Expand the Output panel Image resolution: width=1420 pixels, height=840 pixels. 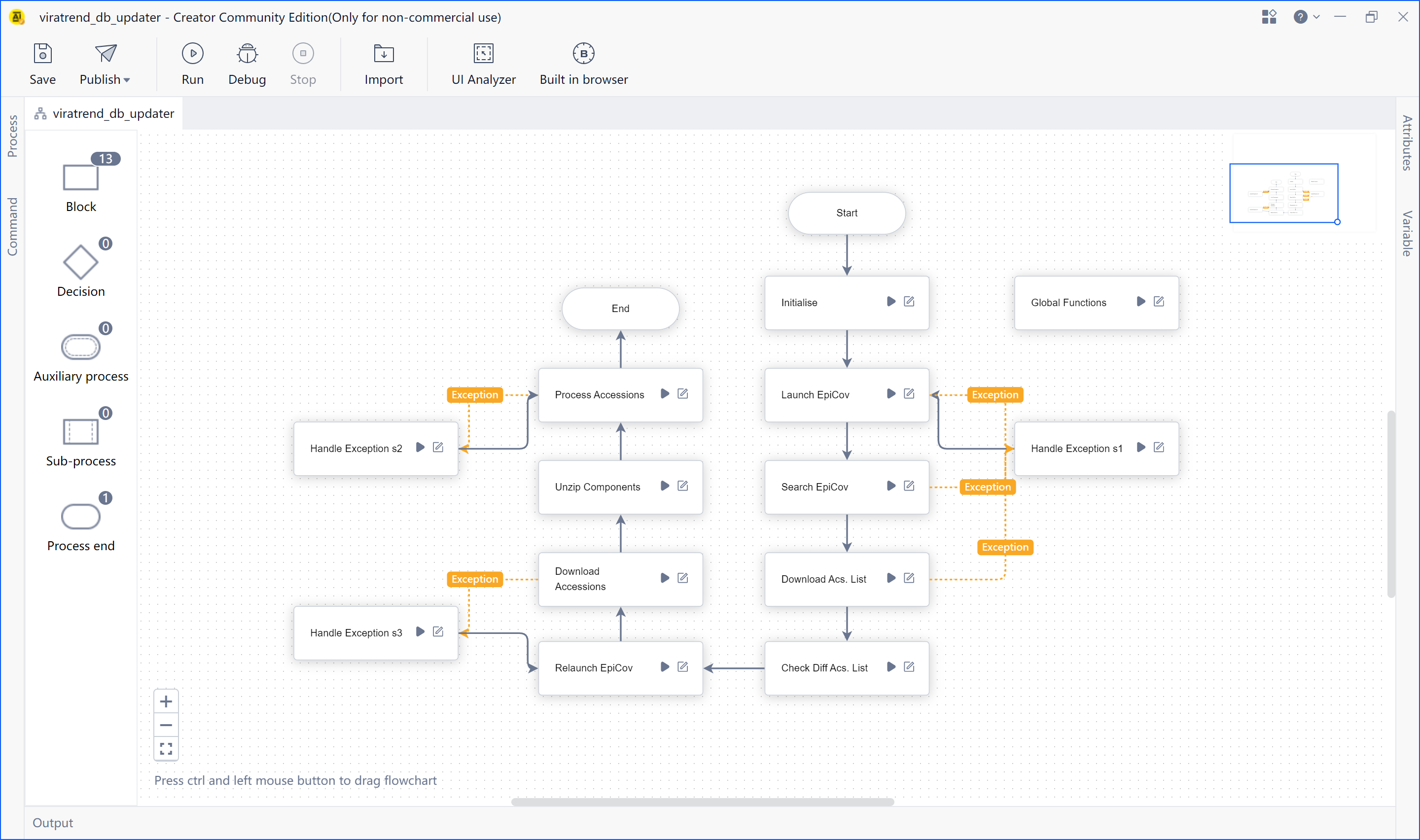[53, 822]
